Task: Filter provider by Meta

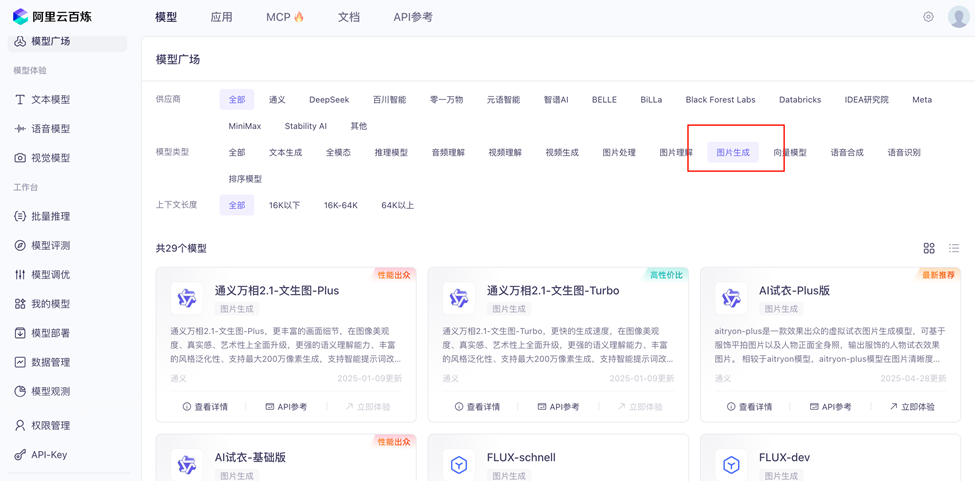Action: click(922, 99)
